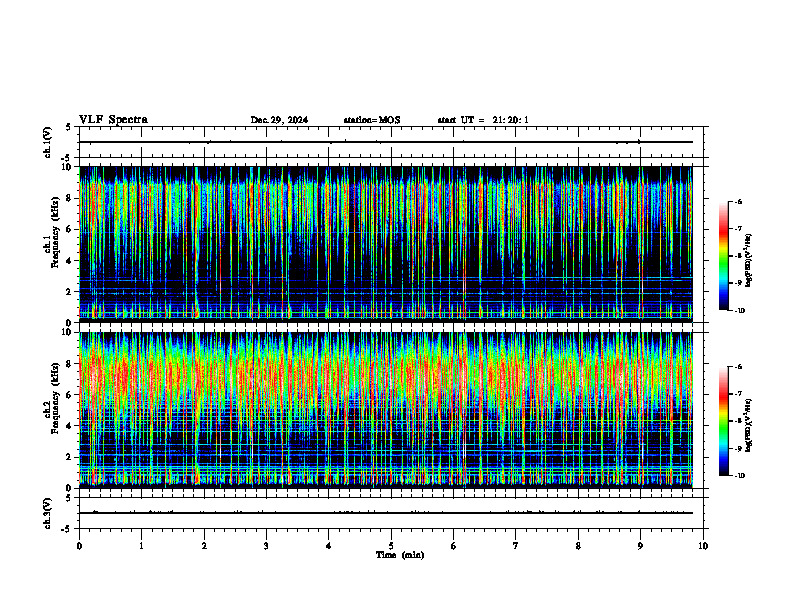The image size is (792, 612).
Task: Click the "-6" value on ch.2 colorbar
Action: pos(738,367)
